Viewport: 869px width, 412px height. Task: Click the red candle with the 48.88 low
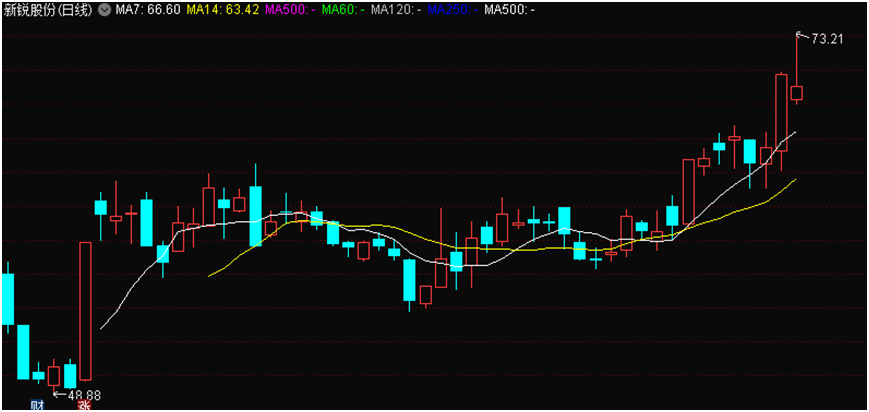[x=54, y=376]
